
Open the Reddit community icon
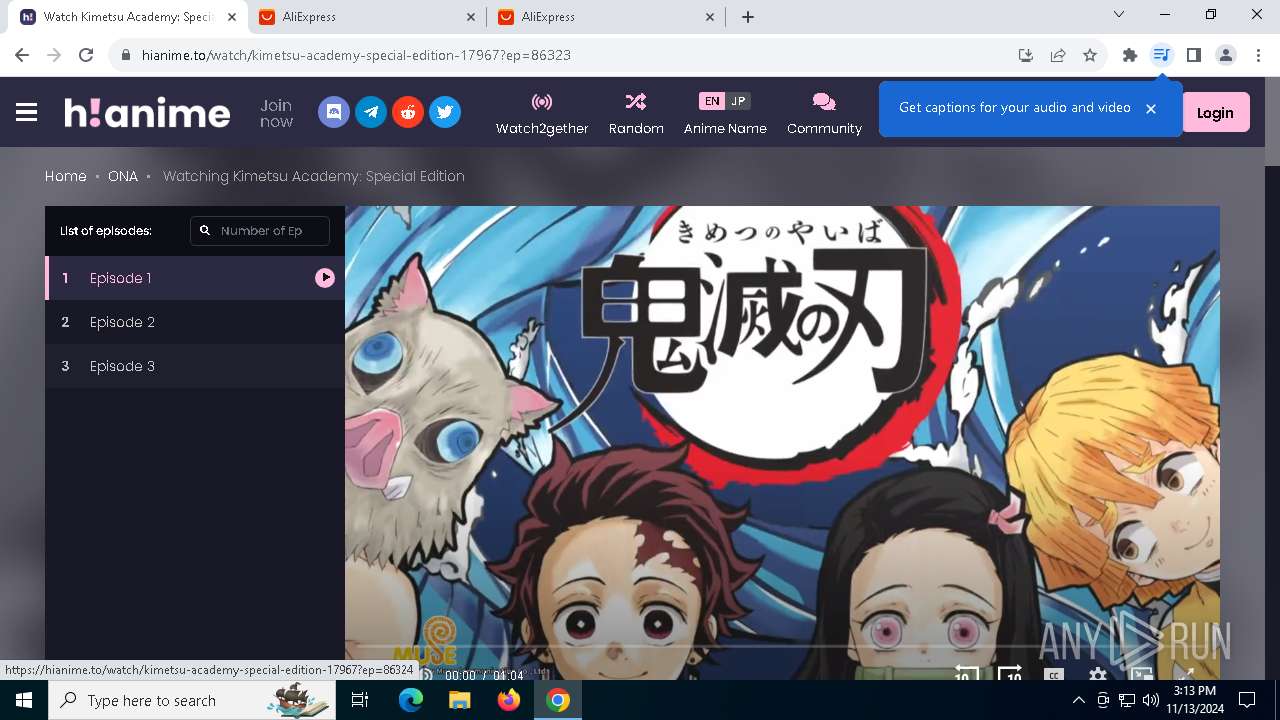[408, 112]
